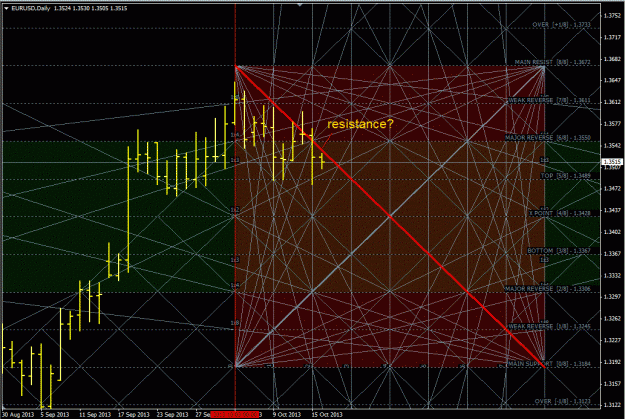Image resolution: width=625 pixels, height=419 pixels.
Task: Select the EURUSD,Daily chart title text
Action: pyautogui.click(x=31, y=8)
